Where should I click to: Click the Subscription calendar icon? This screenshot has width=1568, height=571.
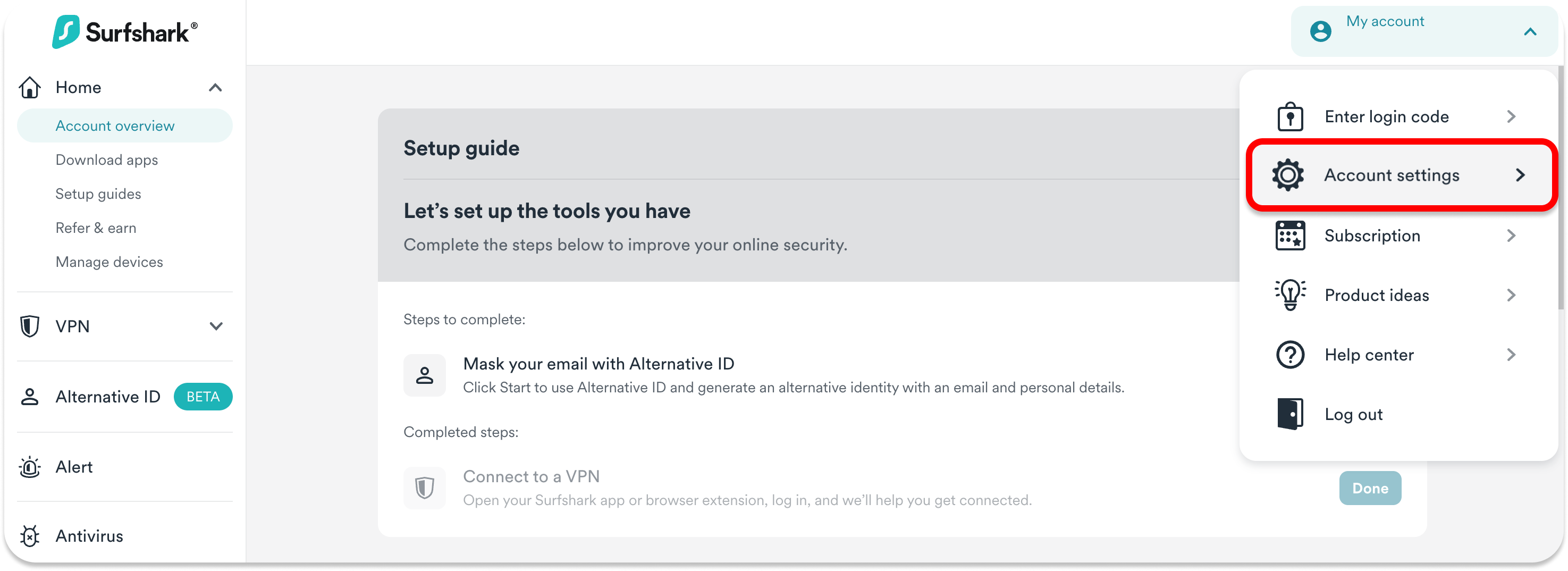1290,236
